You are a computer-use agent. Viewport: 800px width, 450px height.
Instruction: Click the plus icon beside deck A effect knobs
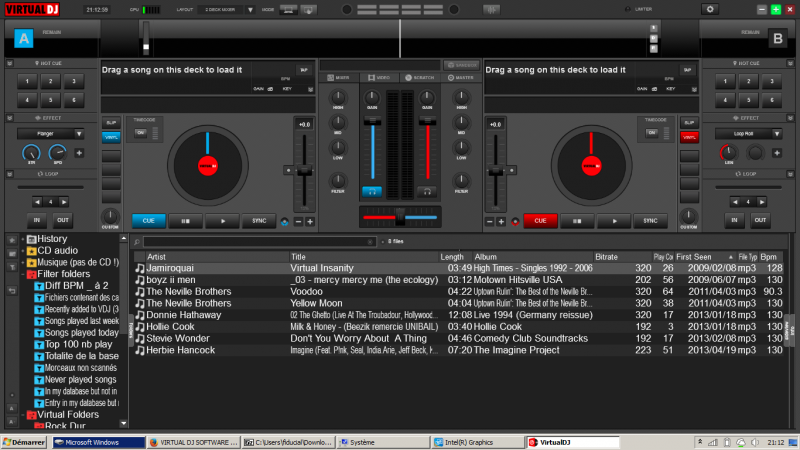[x=79, y=153]
